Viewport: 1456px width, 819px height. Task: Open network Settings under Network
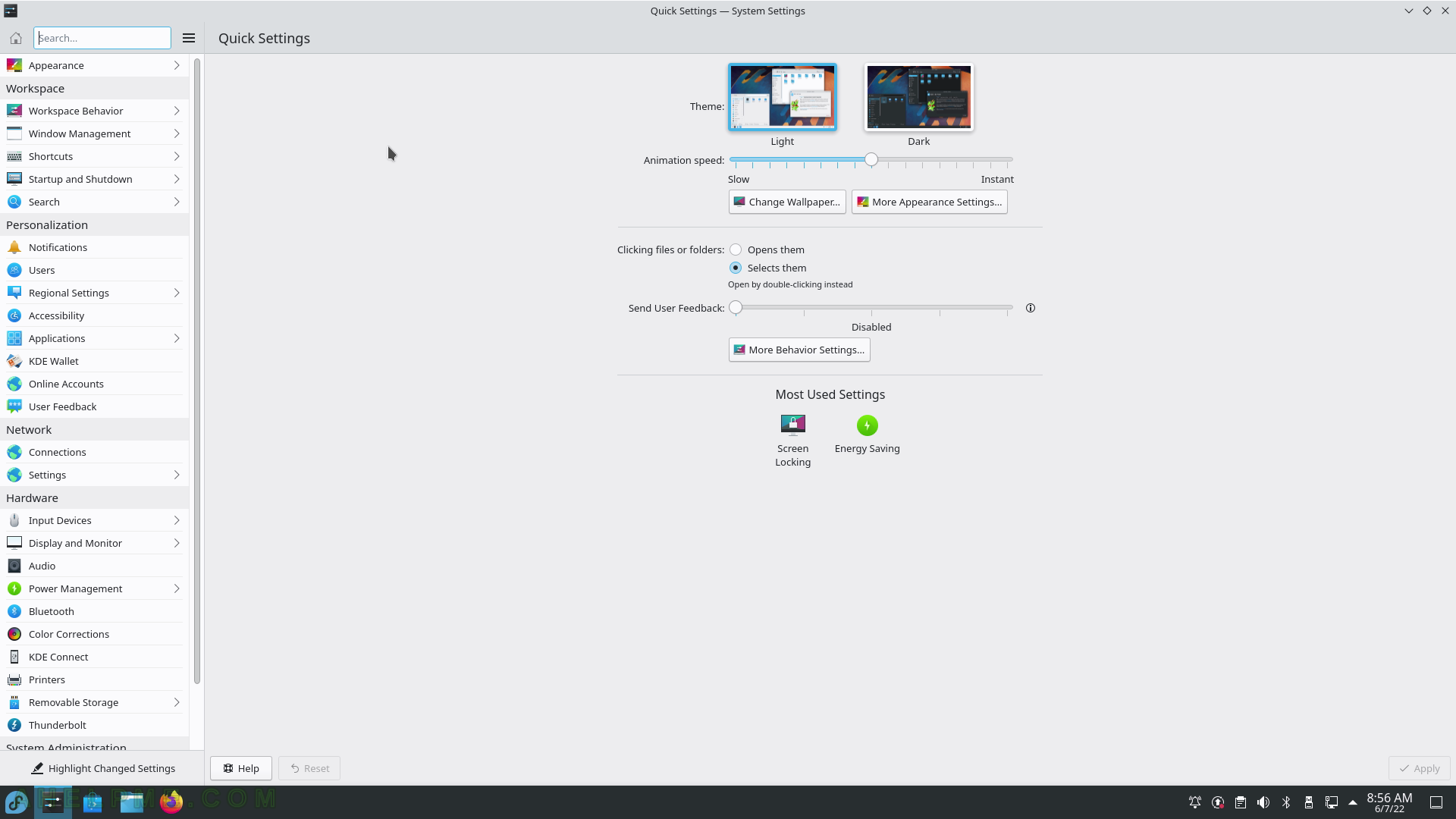(x=95, y=475)
